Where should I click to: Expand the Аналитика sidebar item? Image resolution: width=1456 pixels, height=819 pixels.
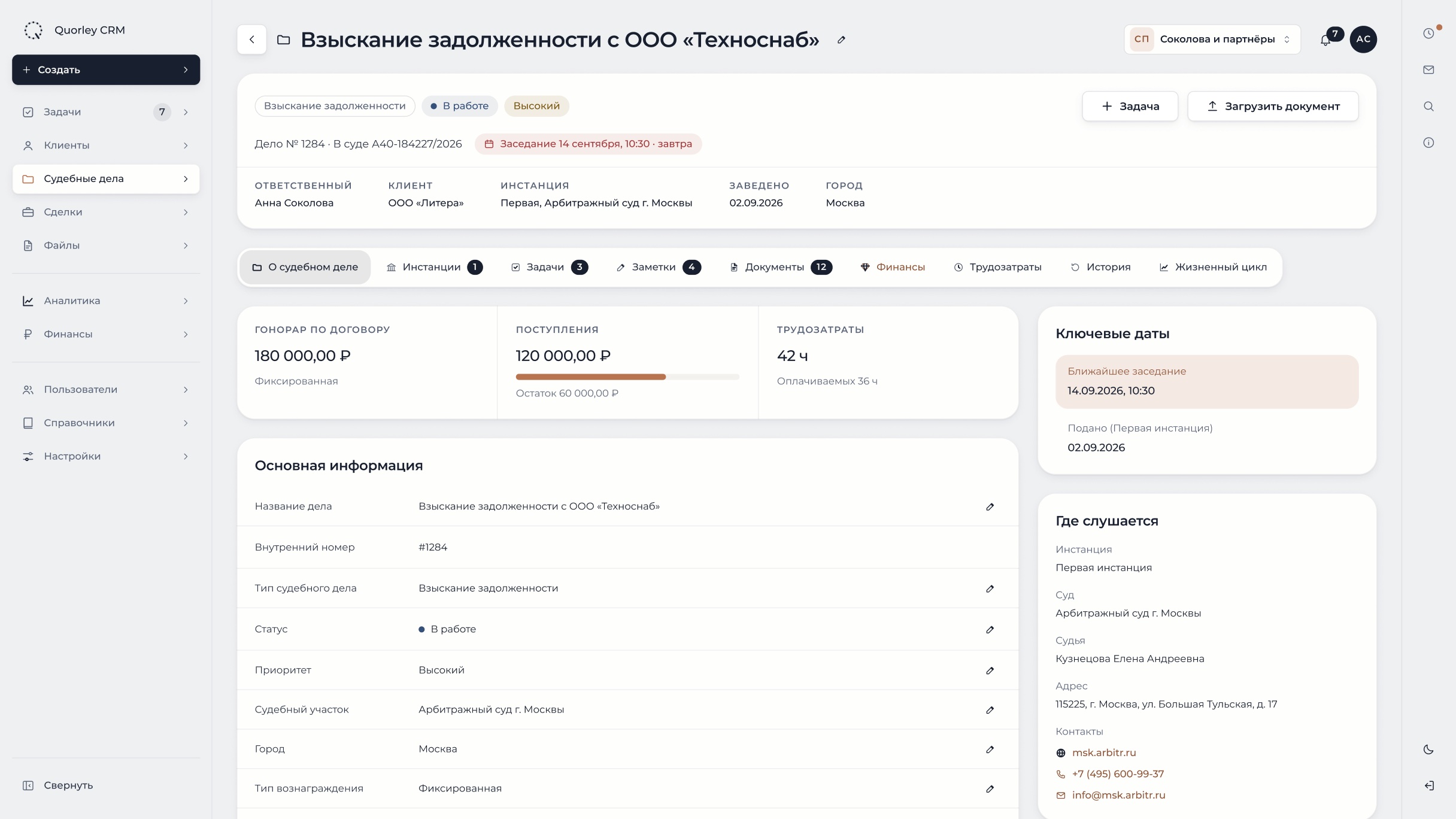tap(186, 301)
